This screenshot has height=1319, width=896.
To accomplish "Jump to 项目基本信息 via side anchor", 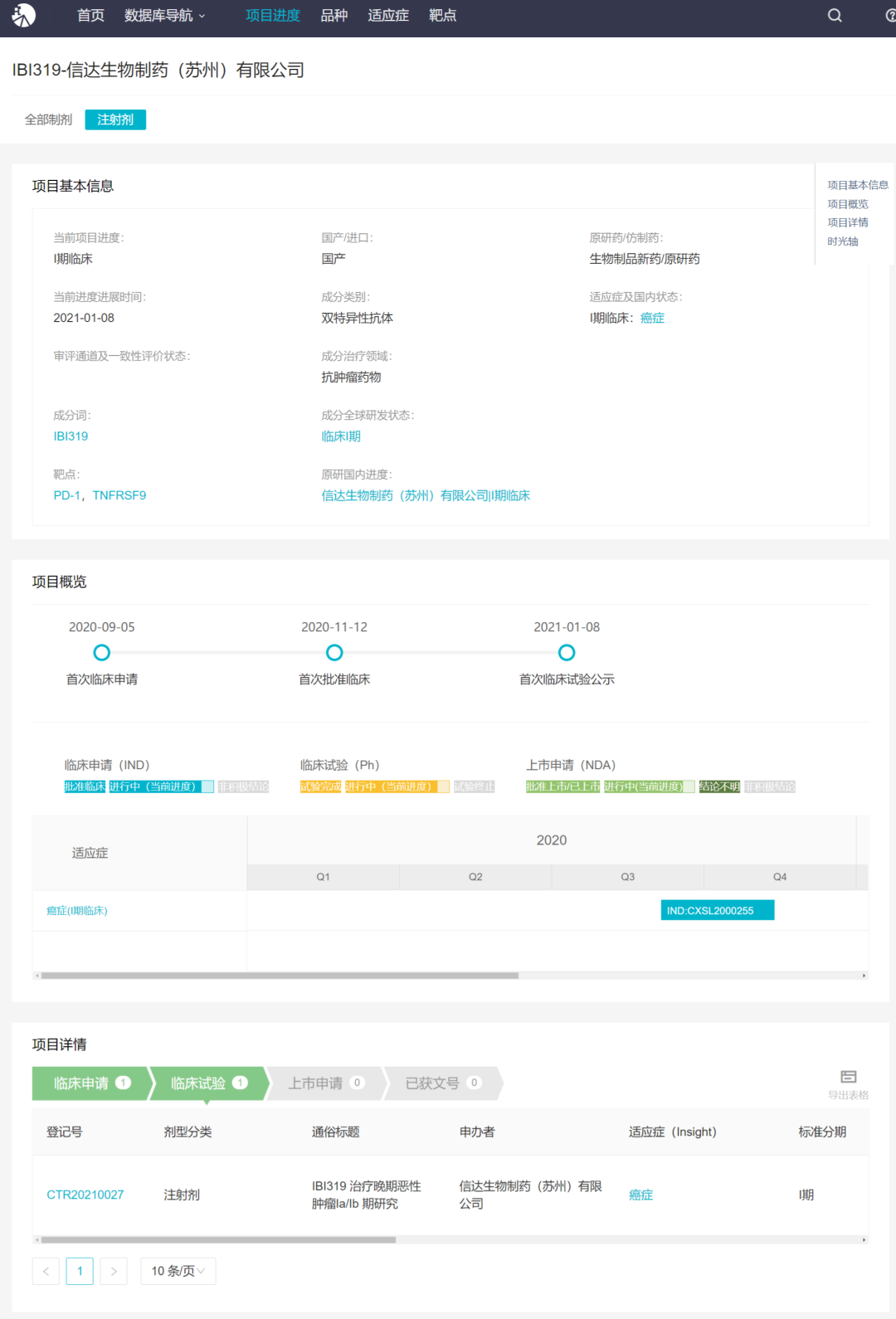I will (x=858, y=185).
